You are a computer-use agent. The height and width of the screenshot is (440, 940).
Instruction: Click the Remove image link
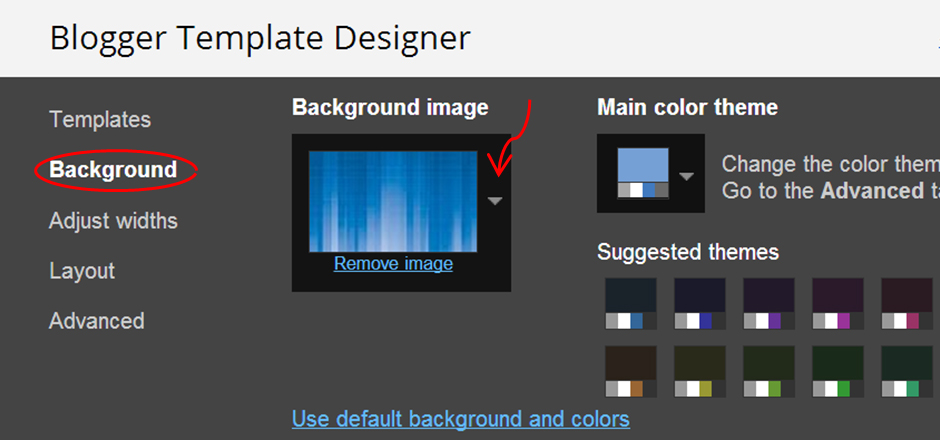(x=393, y=263)
